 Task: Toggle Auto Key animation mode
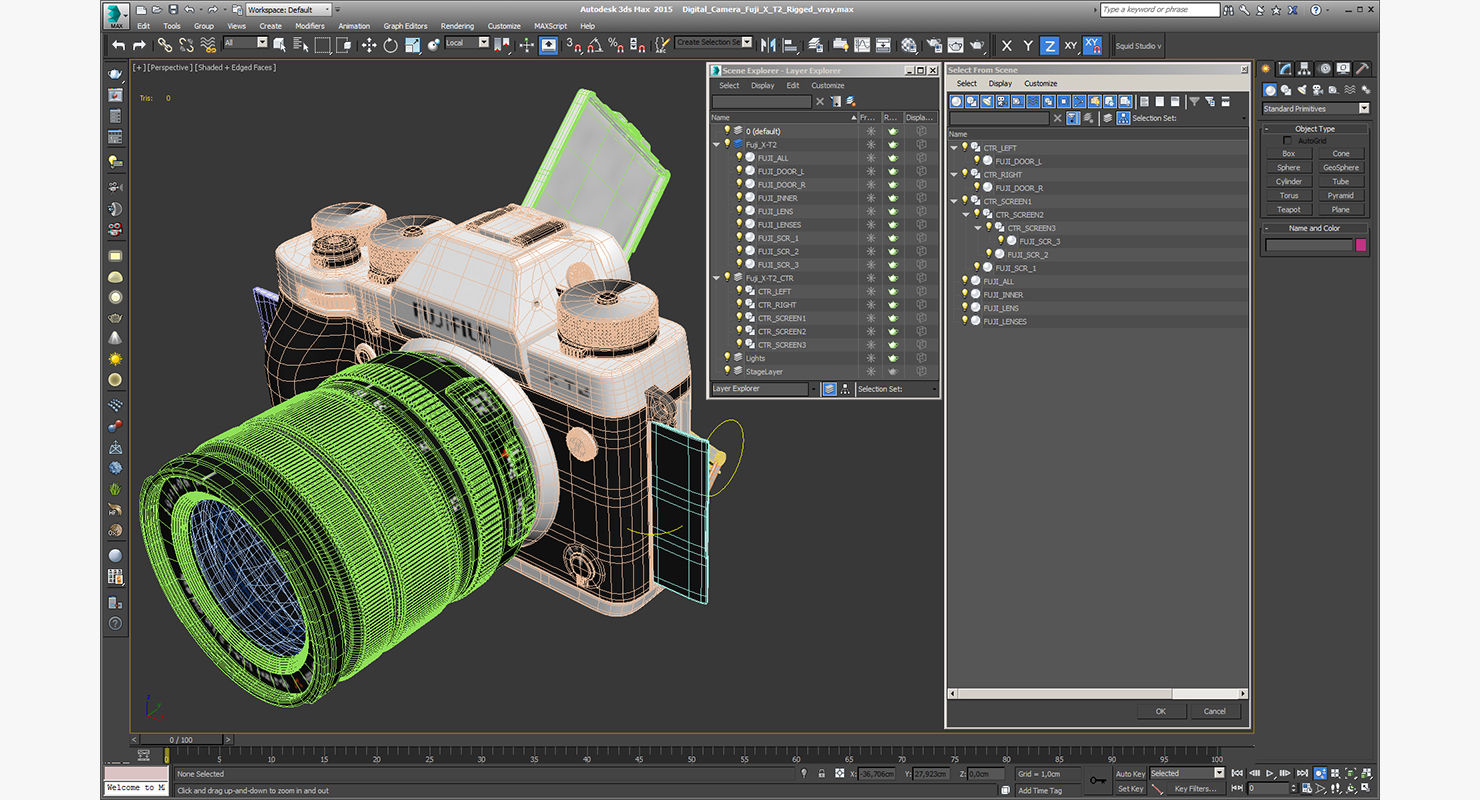point(1131,773)
